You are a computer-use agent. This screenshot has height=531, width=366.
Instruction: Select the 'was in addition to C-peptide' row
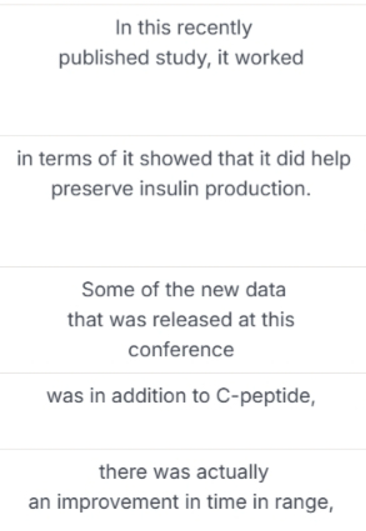point(183,411)
